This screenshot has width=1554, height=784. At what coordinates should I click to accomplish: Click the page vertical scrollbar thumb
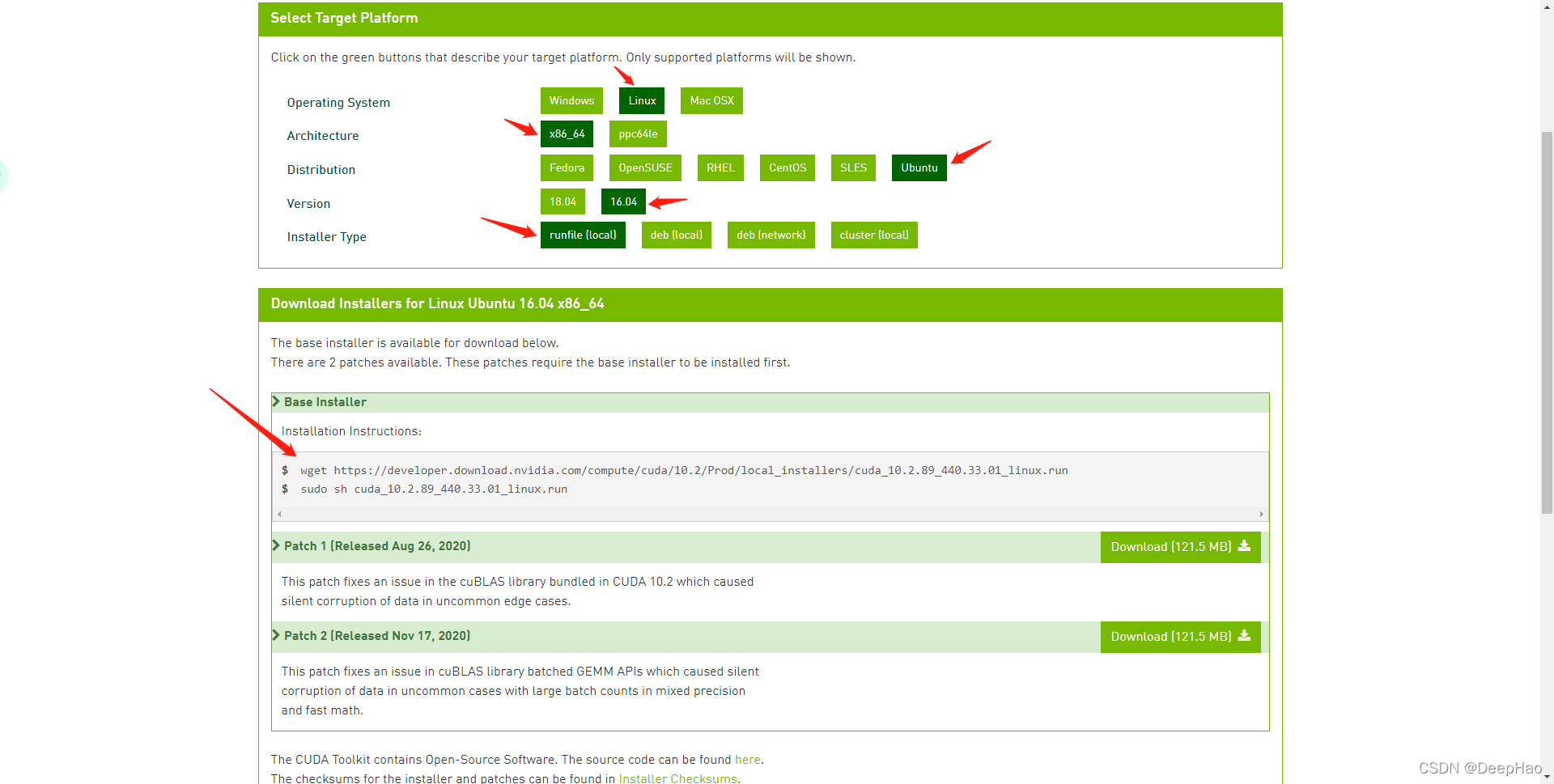coord(1547,322)
